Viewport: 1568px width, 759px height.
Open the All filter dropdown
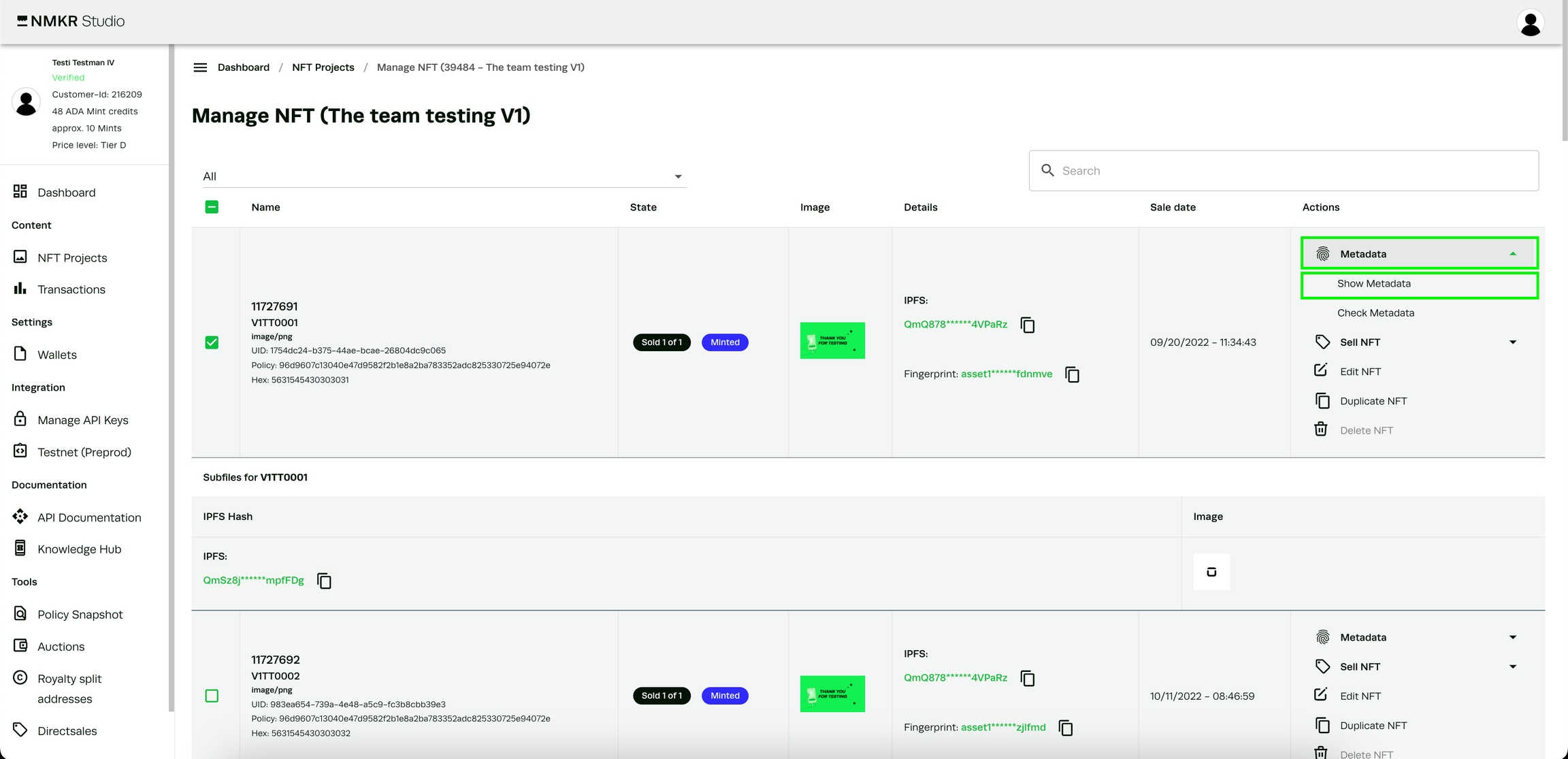pos(442,176)
